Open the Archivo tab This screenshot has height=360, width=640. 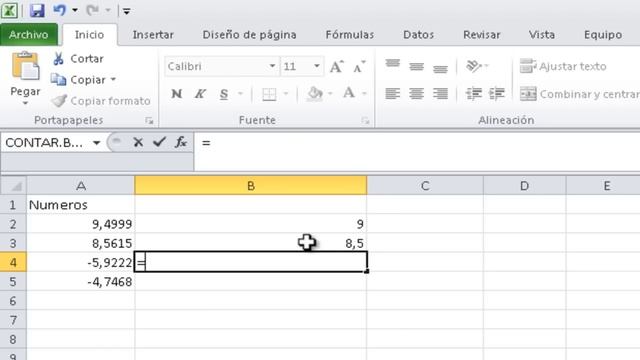(29, 35)
